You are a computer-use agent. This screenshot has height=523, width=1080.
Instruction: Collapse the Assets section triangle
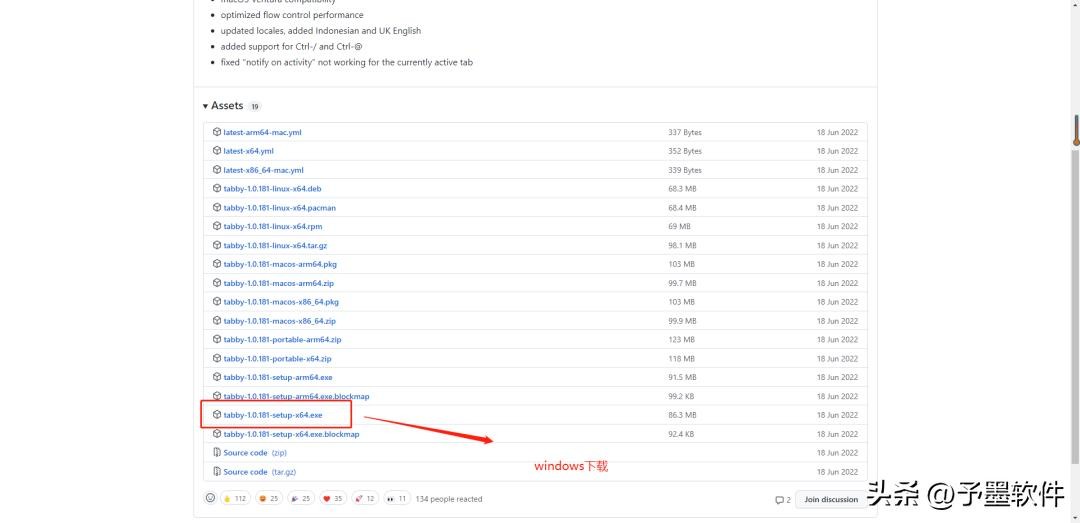[x=205, y=106]
